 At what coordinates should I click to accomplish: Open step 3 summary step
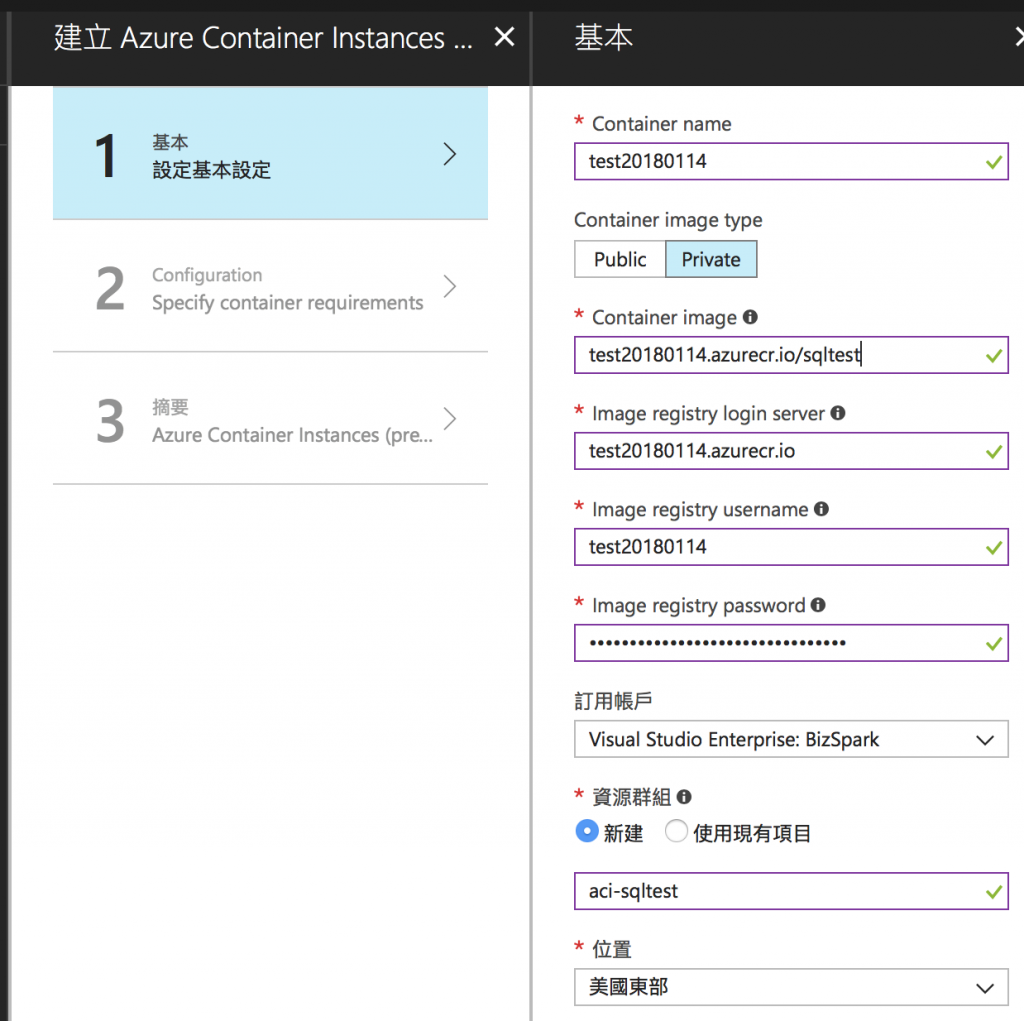point(270,419)
